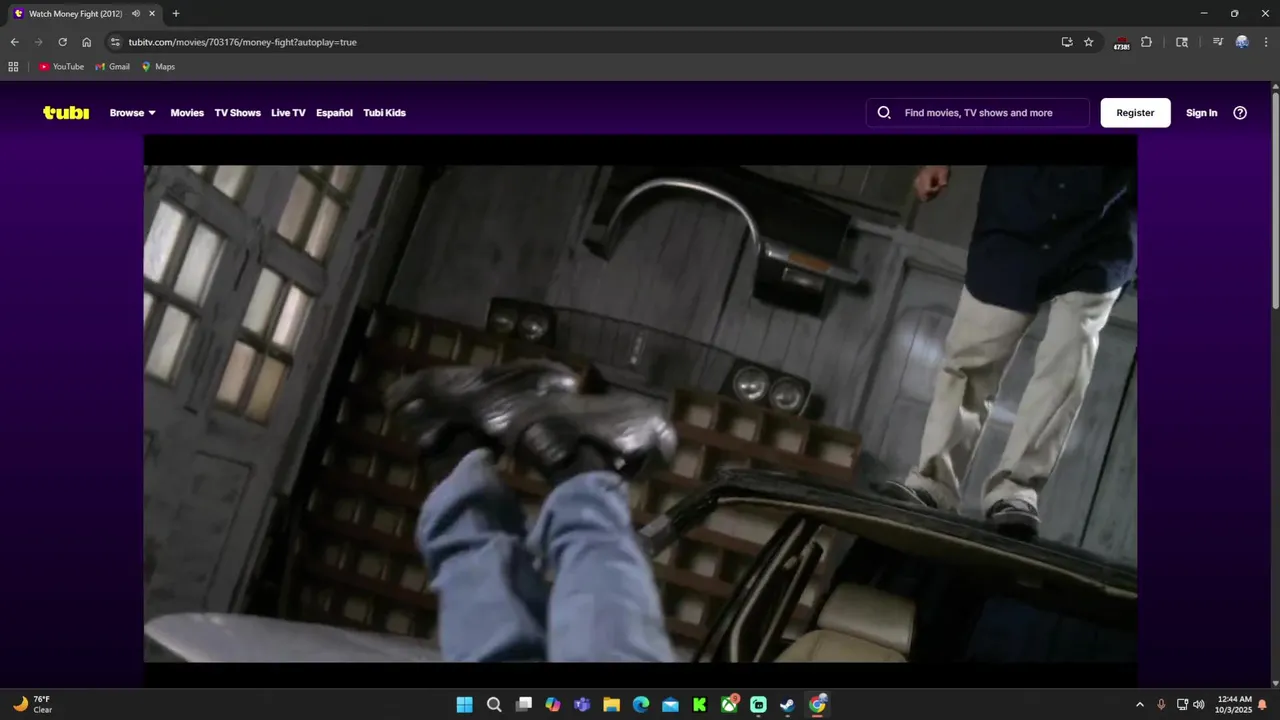Open the Maps bookmark
Image resolution: width=1280 pixels, height=720 pixels.
tap(158, 67)
